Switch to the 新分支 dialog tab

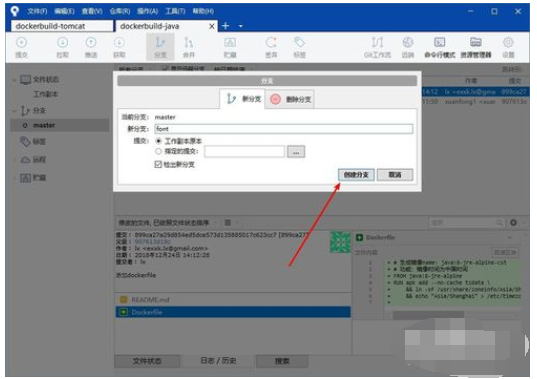pos(243,99)
